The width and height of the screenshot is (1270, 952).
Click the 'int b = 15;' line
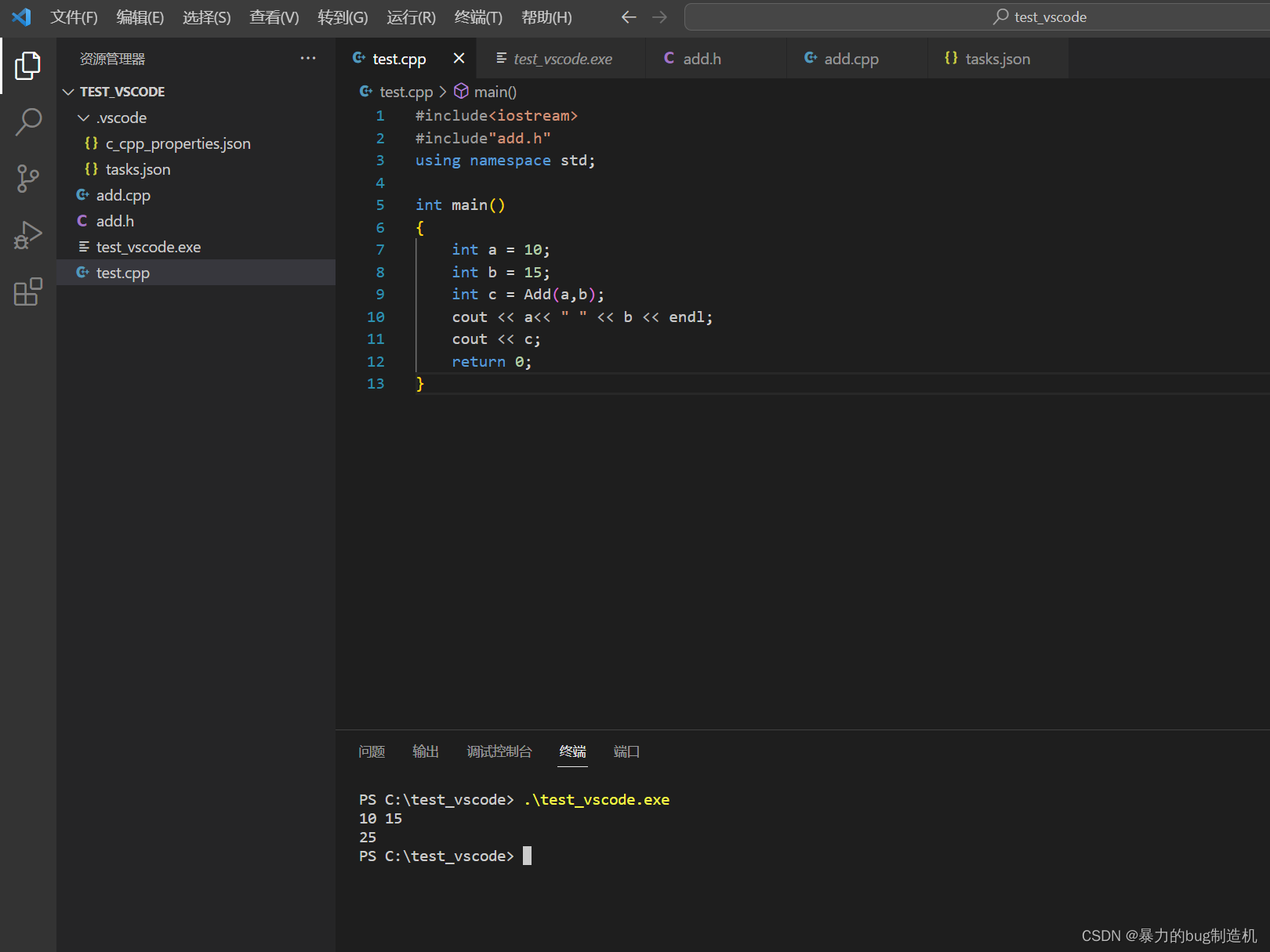pyautogui.click(x=501, y=273)
